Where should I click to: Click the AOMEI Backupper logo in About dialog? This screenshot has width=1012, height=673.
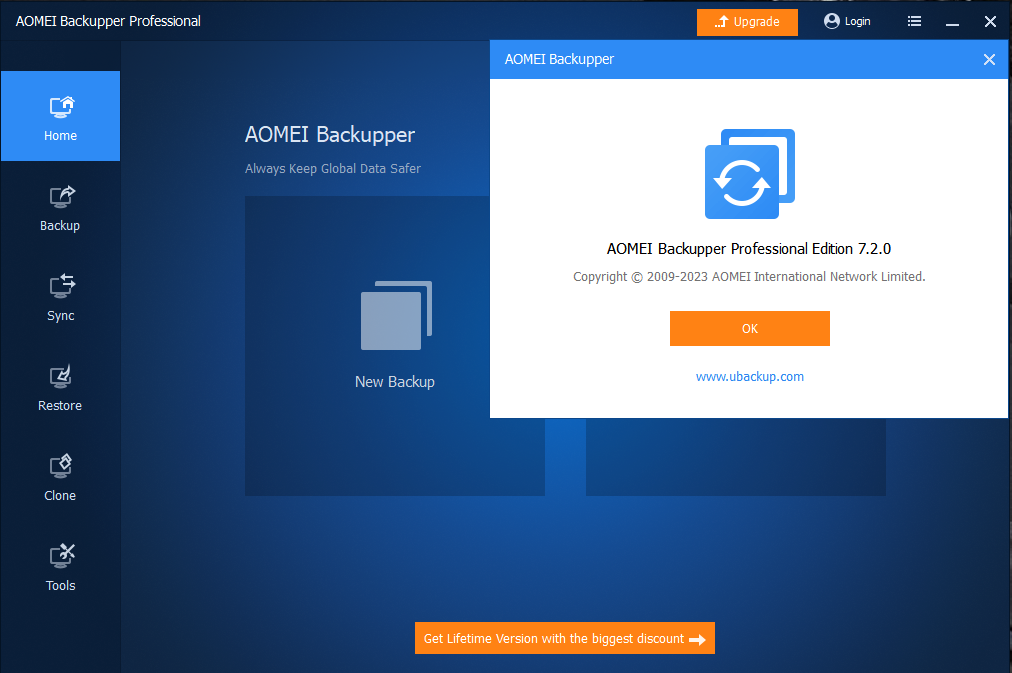click(x=749, y=174)
